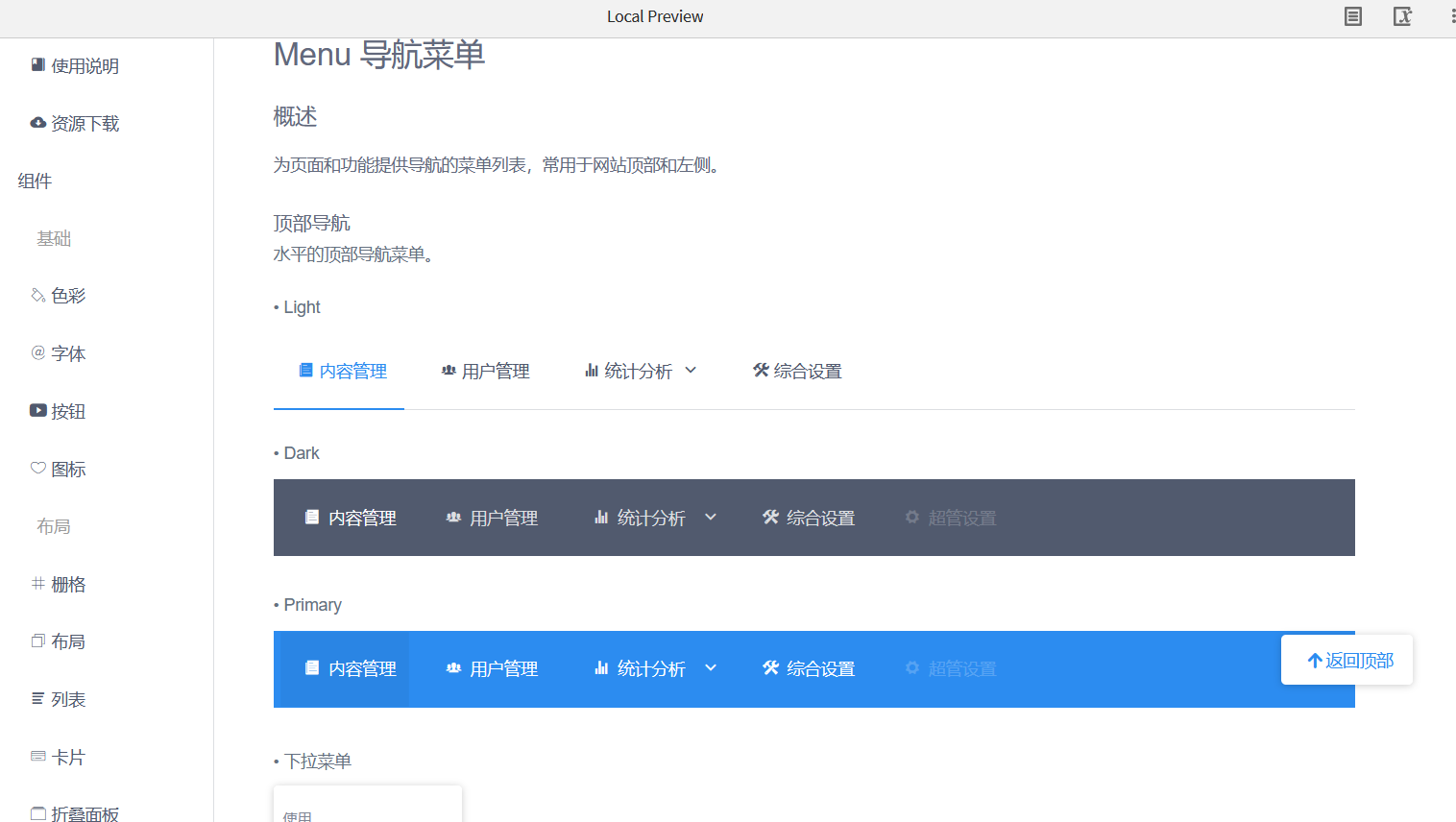
Task: Click the paint bucket icon beside 色彩
Action: (x=38, y=295)
